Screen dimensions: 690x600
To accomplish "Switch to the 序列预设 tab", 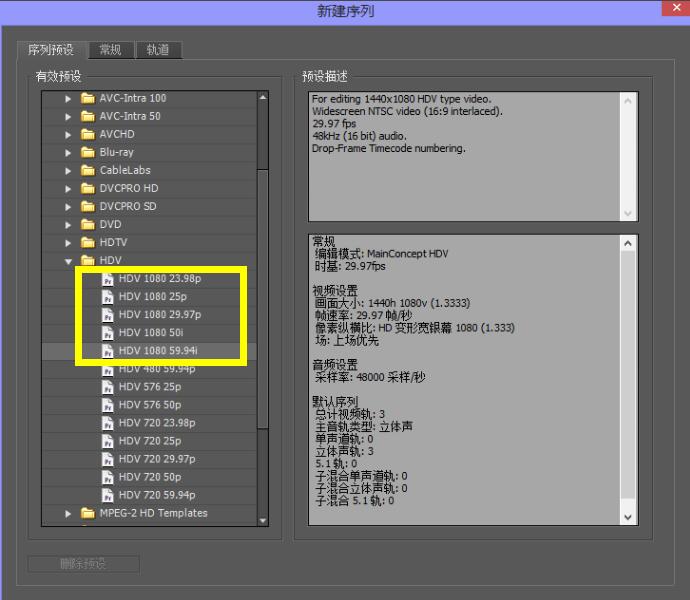I will coord(51,50).
